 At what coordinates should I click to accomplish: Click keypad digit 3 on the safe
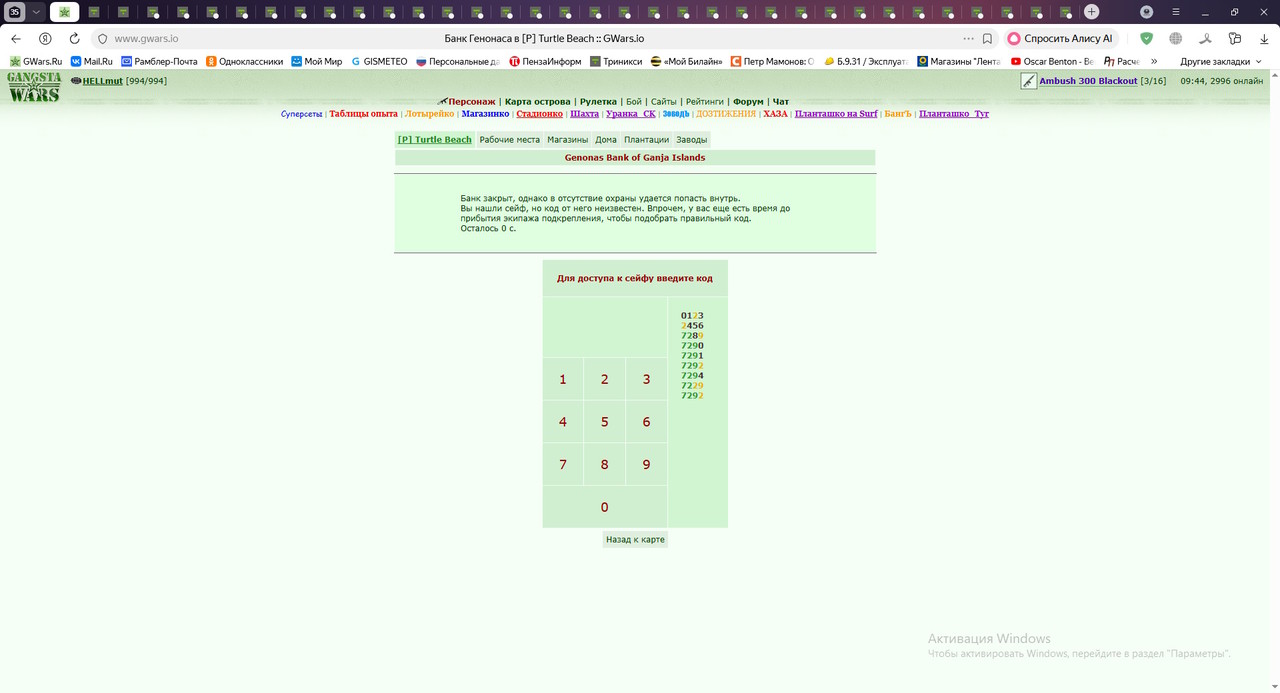click(x=646, y=379)
